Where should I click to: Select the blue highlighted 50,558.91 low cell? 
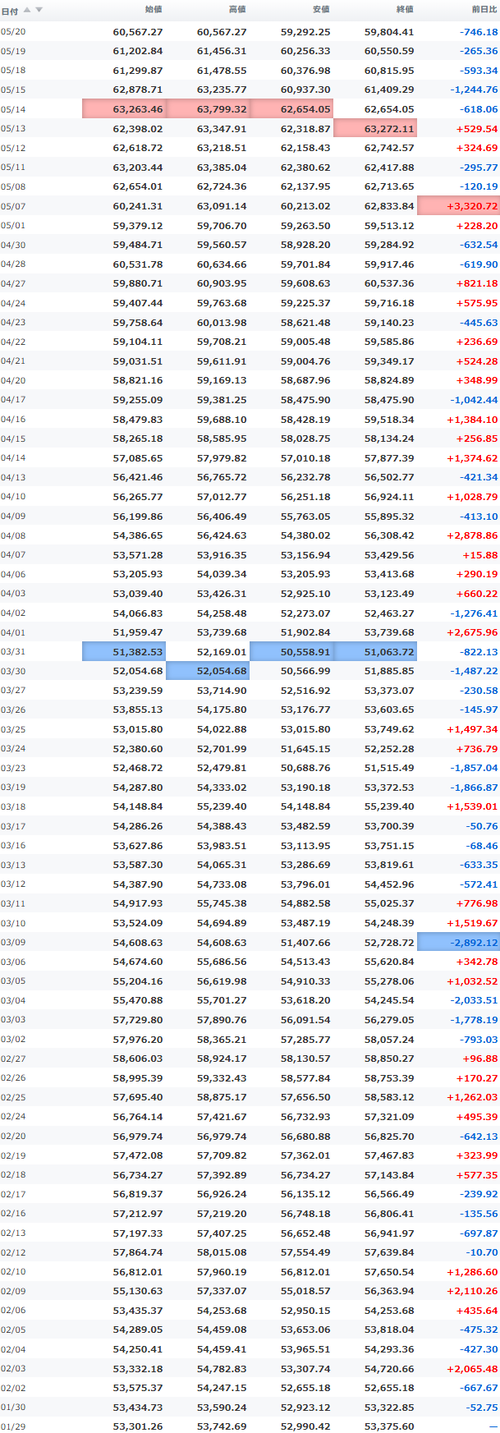291,651
